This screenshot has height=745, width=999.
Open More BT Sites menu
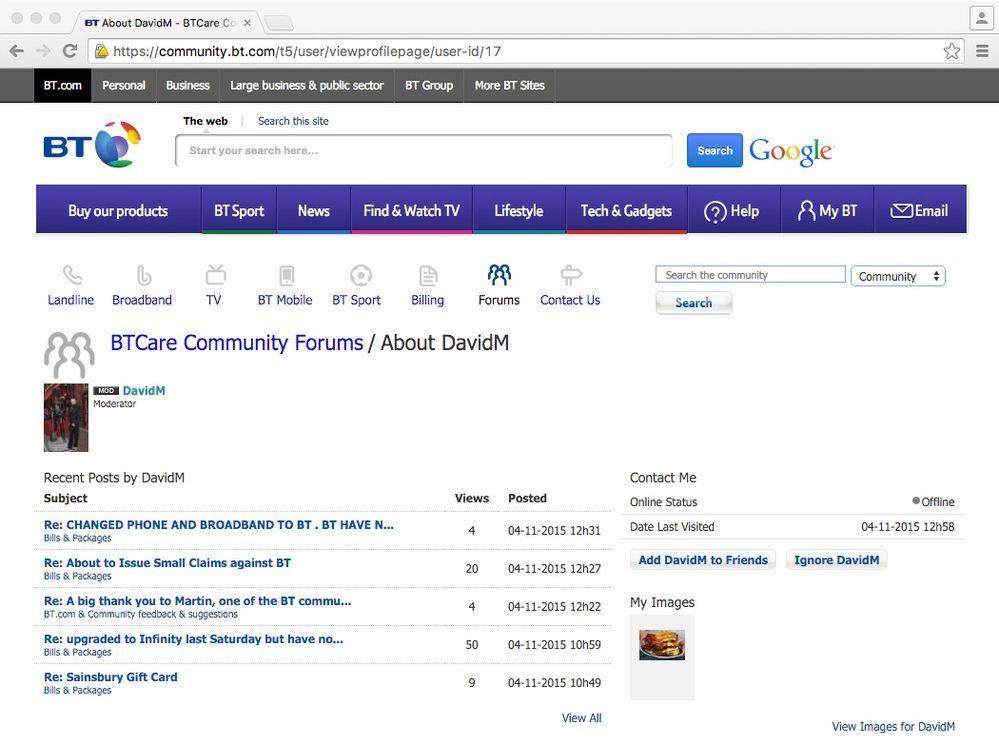pos(510,85)
